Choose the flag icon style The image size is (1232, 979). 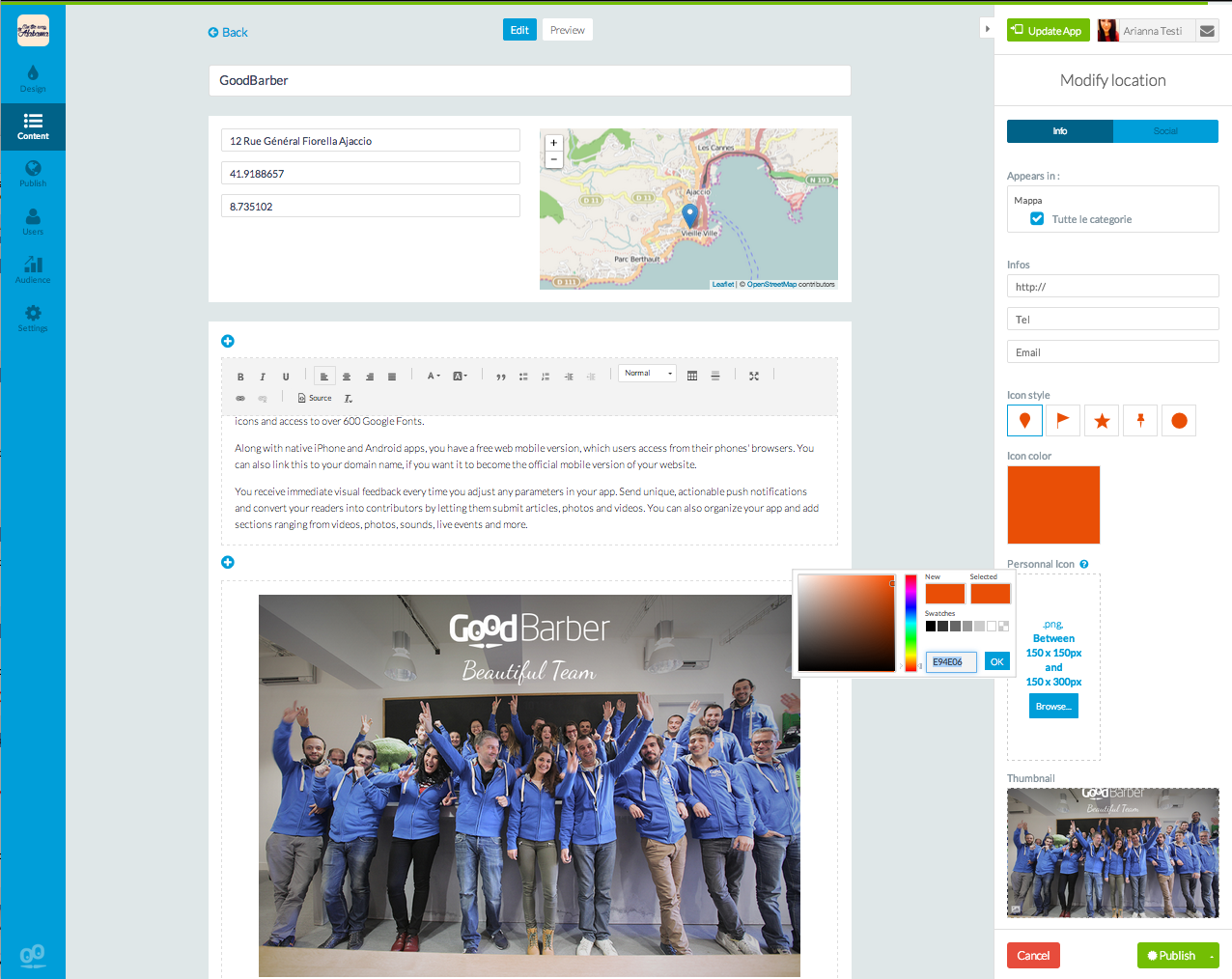pyautogui.click(x=1063, y=420)
